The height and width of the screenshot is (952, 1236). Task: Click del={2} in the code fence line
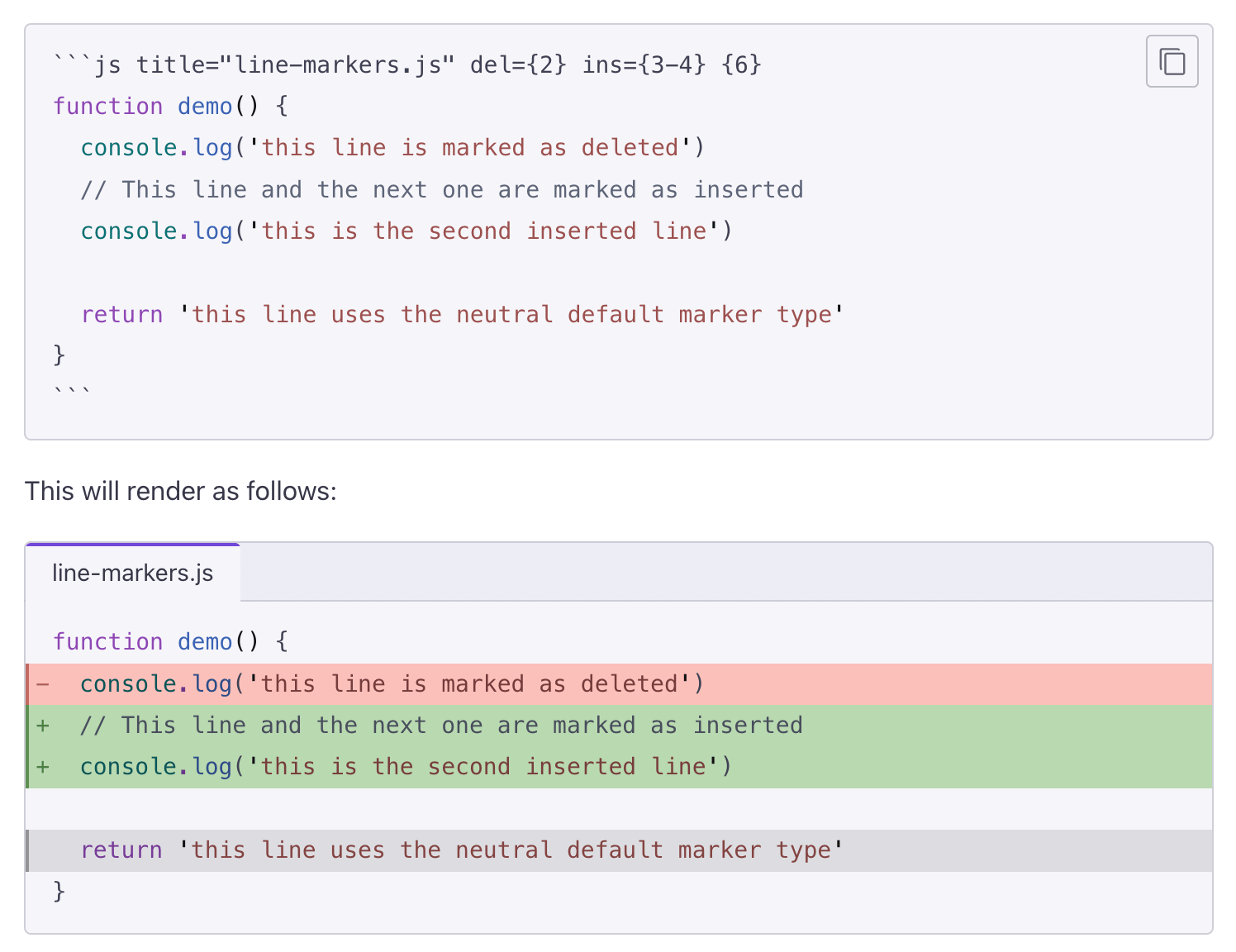(x=518, y=64)
